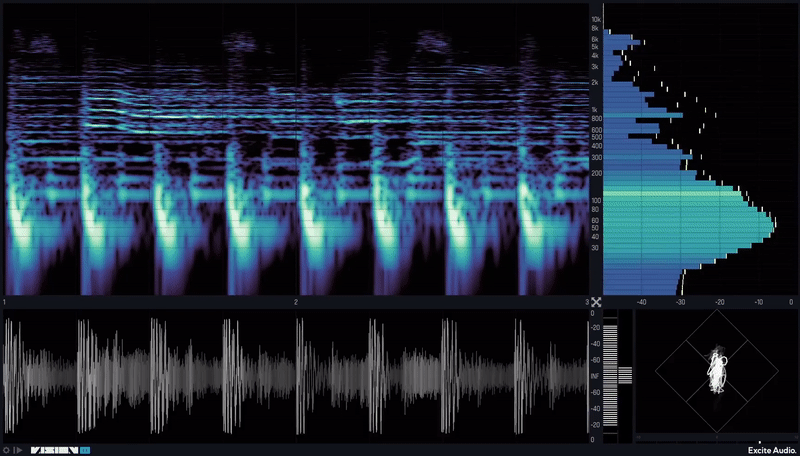Click the 1k frequency label
Screen dimensions: 800x456
coord(595,110)
